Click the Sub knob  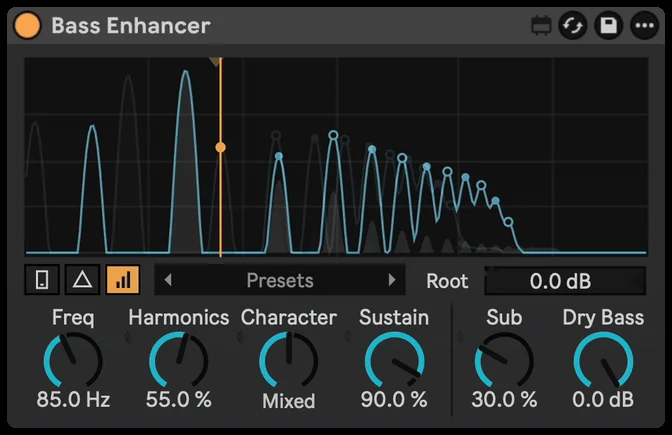[504, 361]
